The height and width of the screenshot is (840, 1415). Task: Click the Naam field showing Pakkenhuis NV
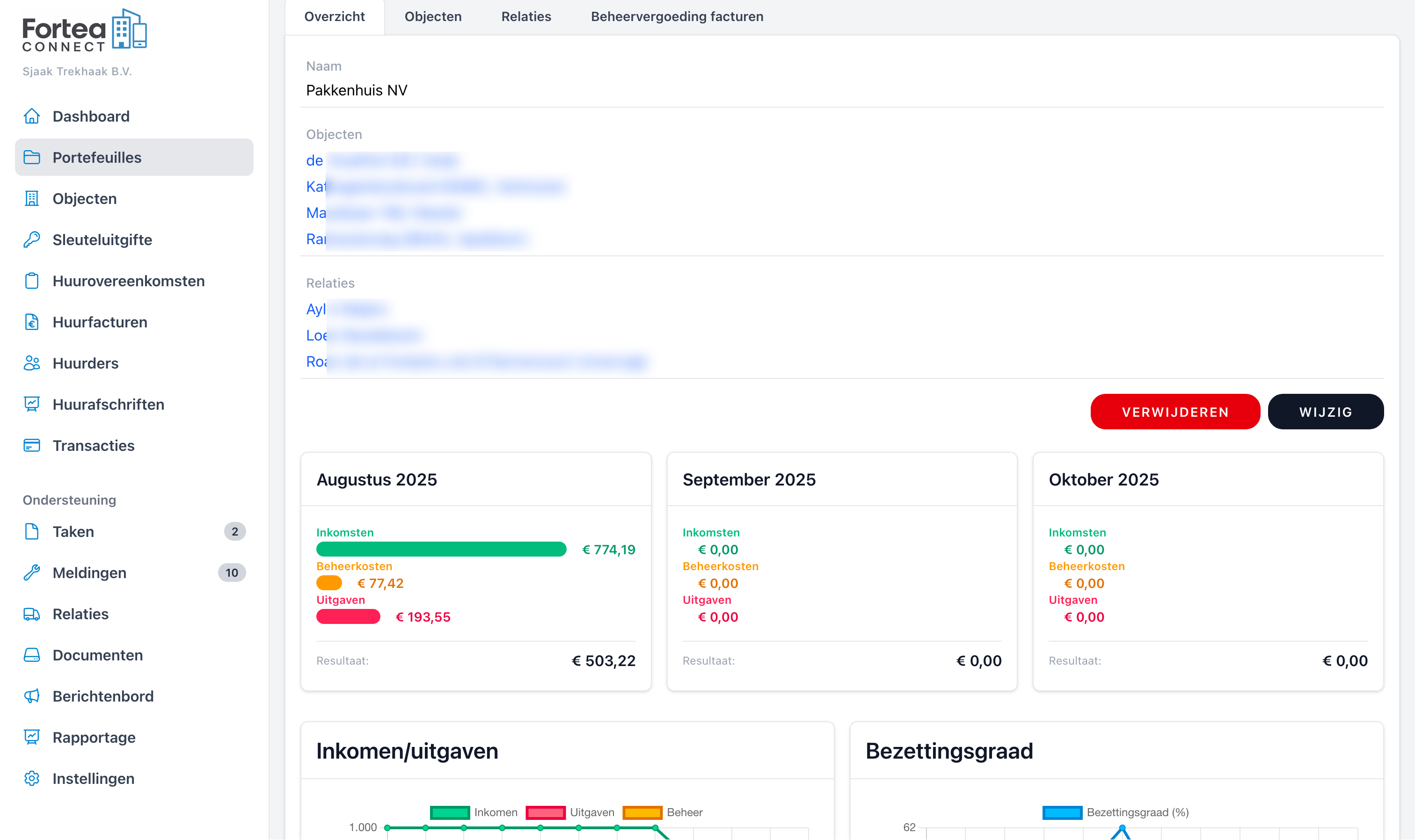[566, 89]
